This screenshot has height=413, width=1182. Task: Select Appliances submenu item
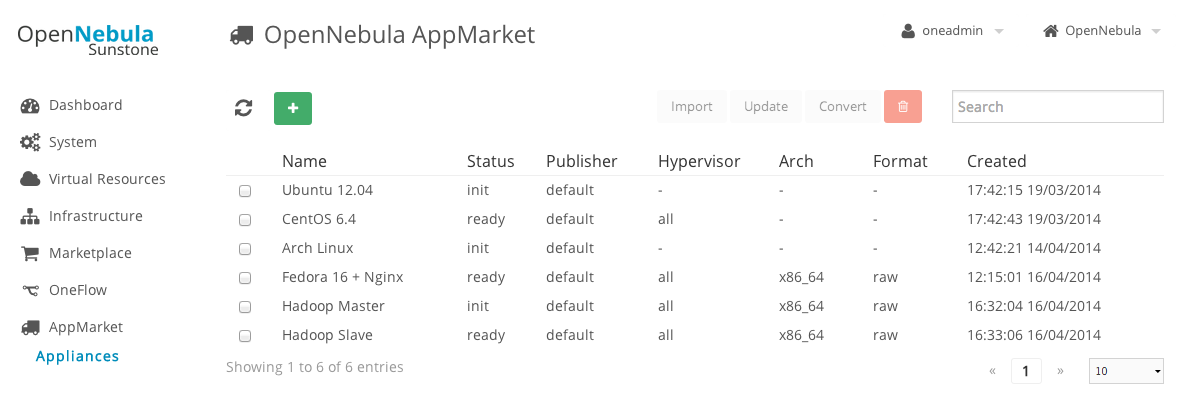click(78, 356)
